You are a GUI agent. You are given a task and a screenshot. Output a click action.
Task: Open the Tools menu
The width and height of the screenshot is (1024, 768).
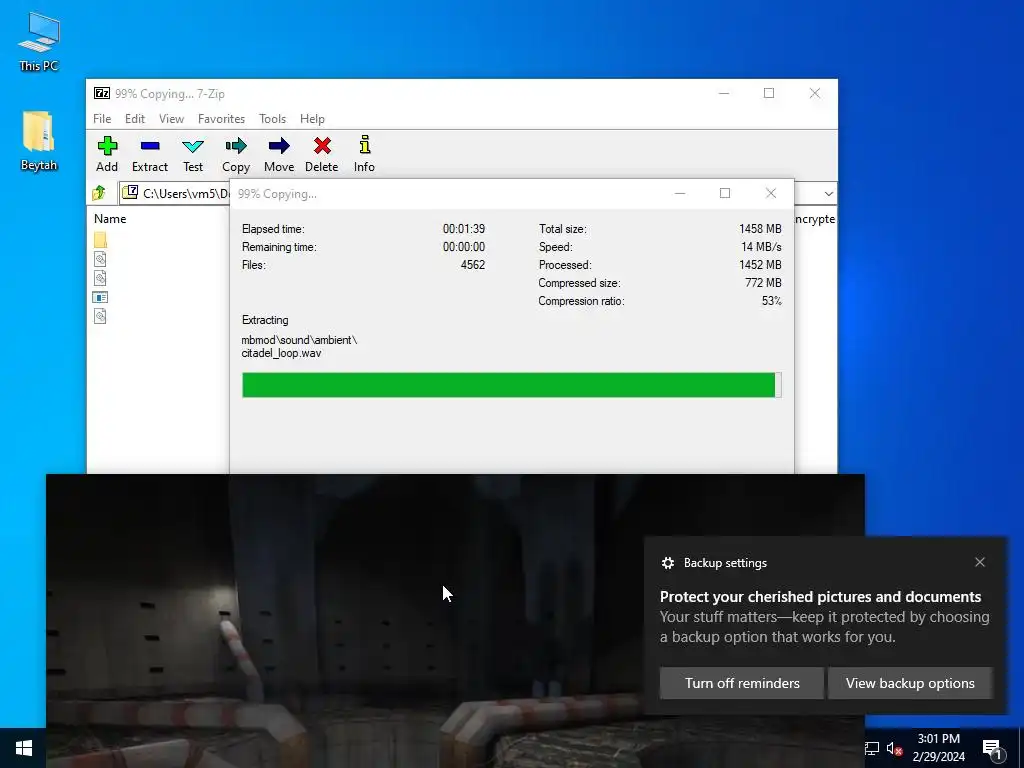click(x=272, y=119)
